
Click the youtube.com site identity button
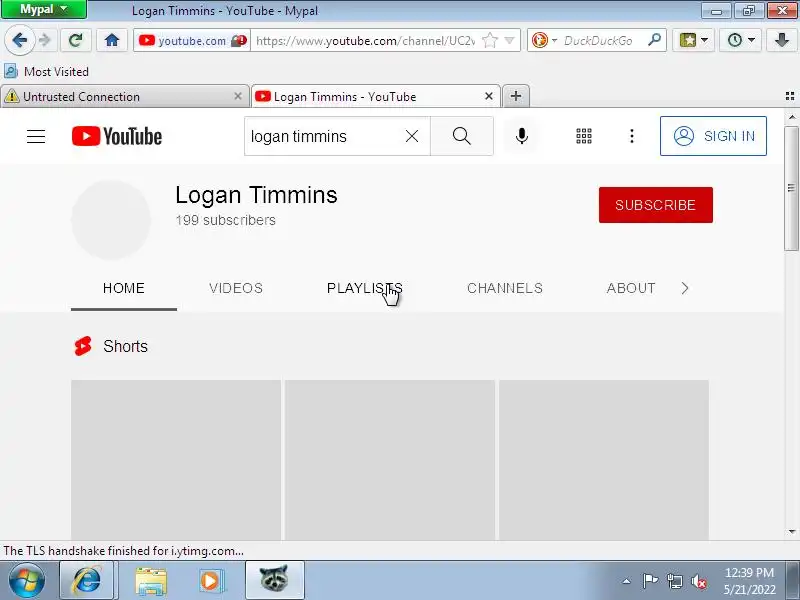click(192, 40)
